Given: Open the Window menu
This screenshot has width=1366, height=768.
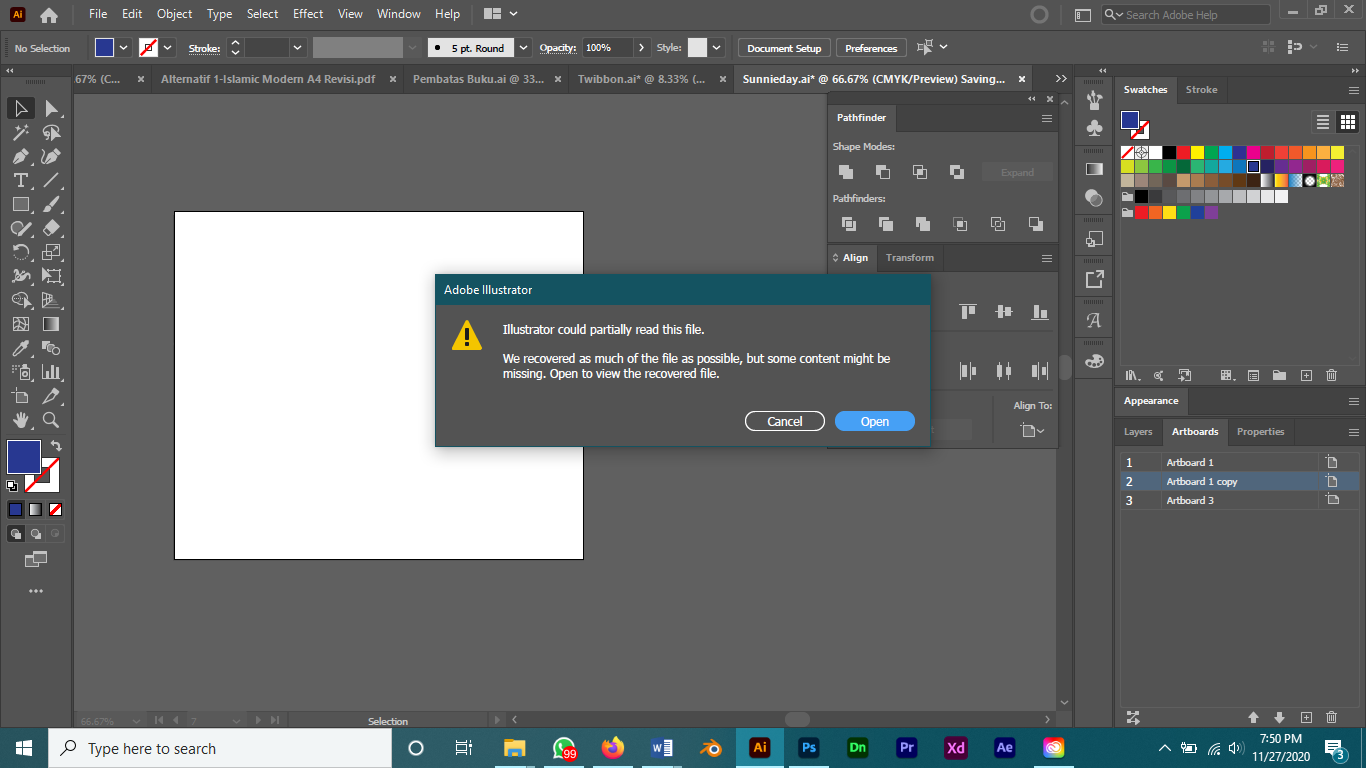Looking at the screenshot, I should coord(399,14).
